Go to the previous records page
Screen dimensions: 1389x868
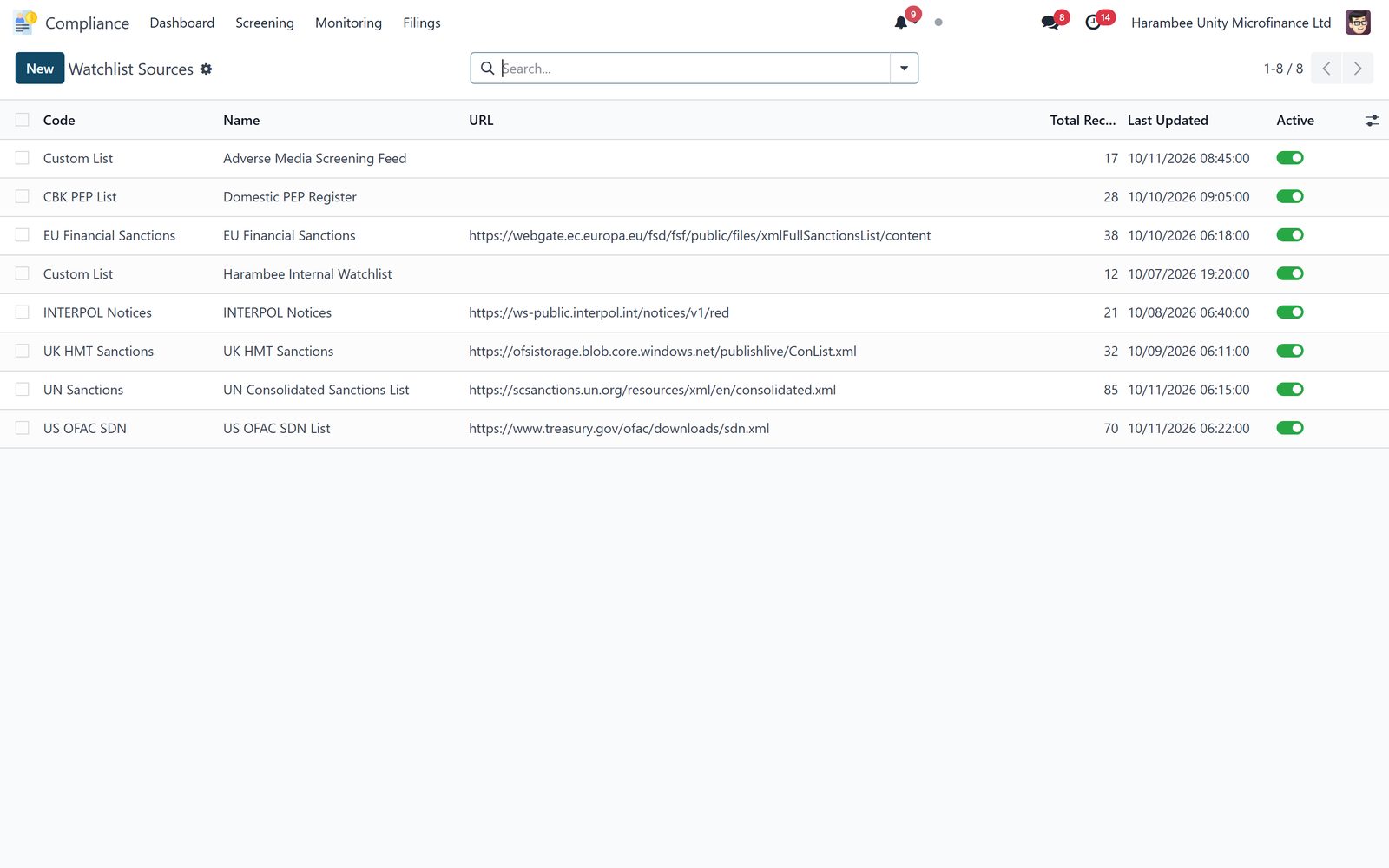[x=1326, y=69]
